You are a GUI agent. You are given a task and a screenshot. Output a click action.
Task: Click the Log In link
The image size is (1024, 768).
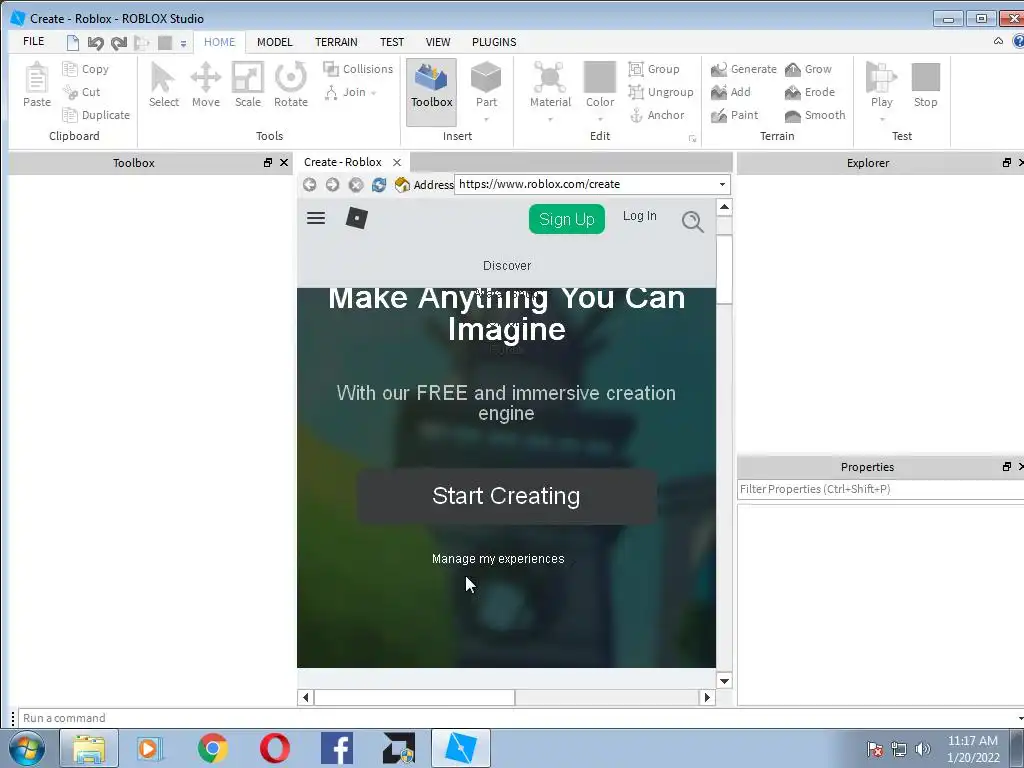pyautogui.click(x=639, y=216)
